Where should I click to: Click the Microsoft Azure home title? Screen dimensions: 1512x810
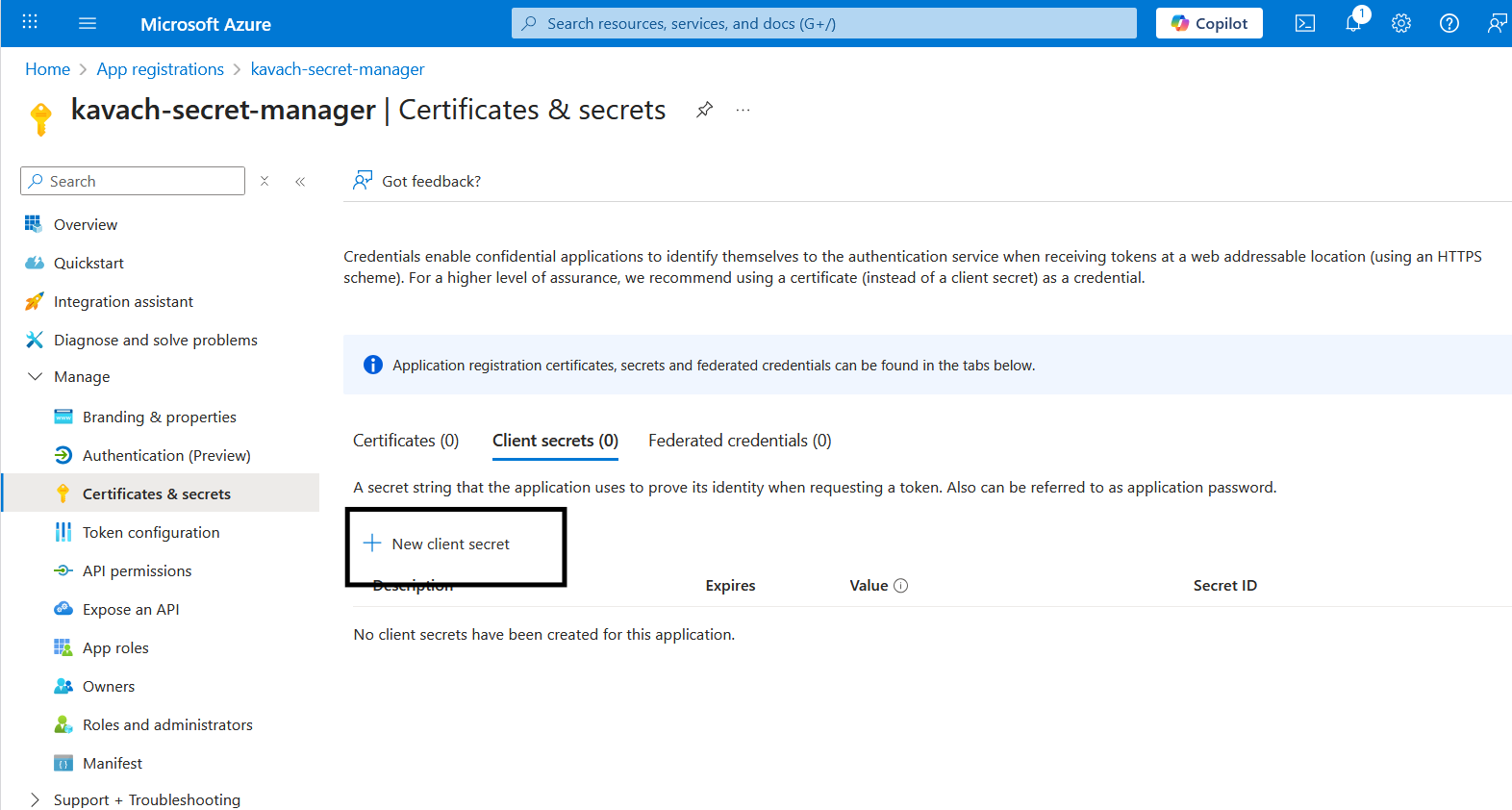click(206, 24)
